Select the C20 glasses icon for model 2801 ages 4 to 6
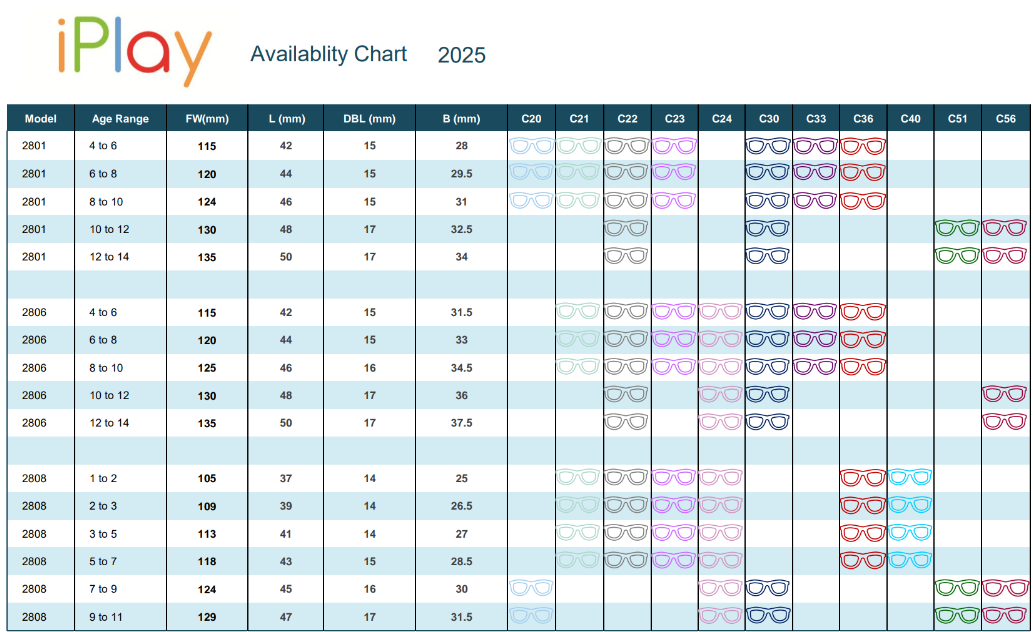 click(531, 145)
